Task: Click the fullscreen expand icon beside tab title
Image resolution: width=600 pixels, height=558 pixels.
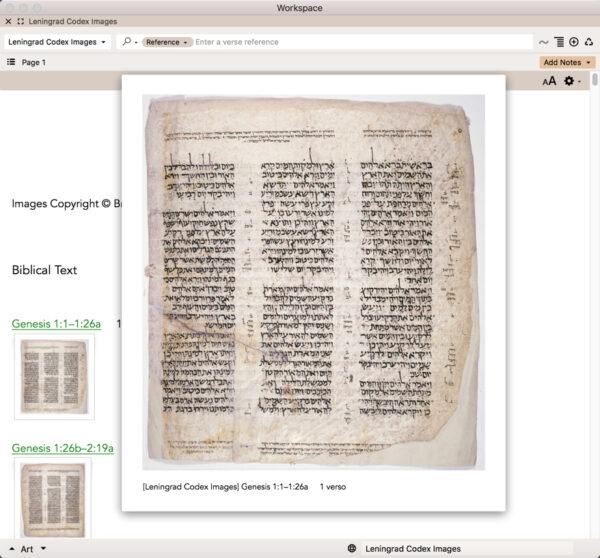Action: click(x=21, y=21)
